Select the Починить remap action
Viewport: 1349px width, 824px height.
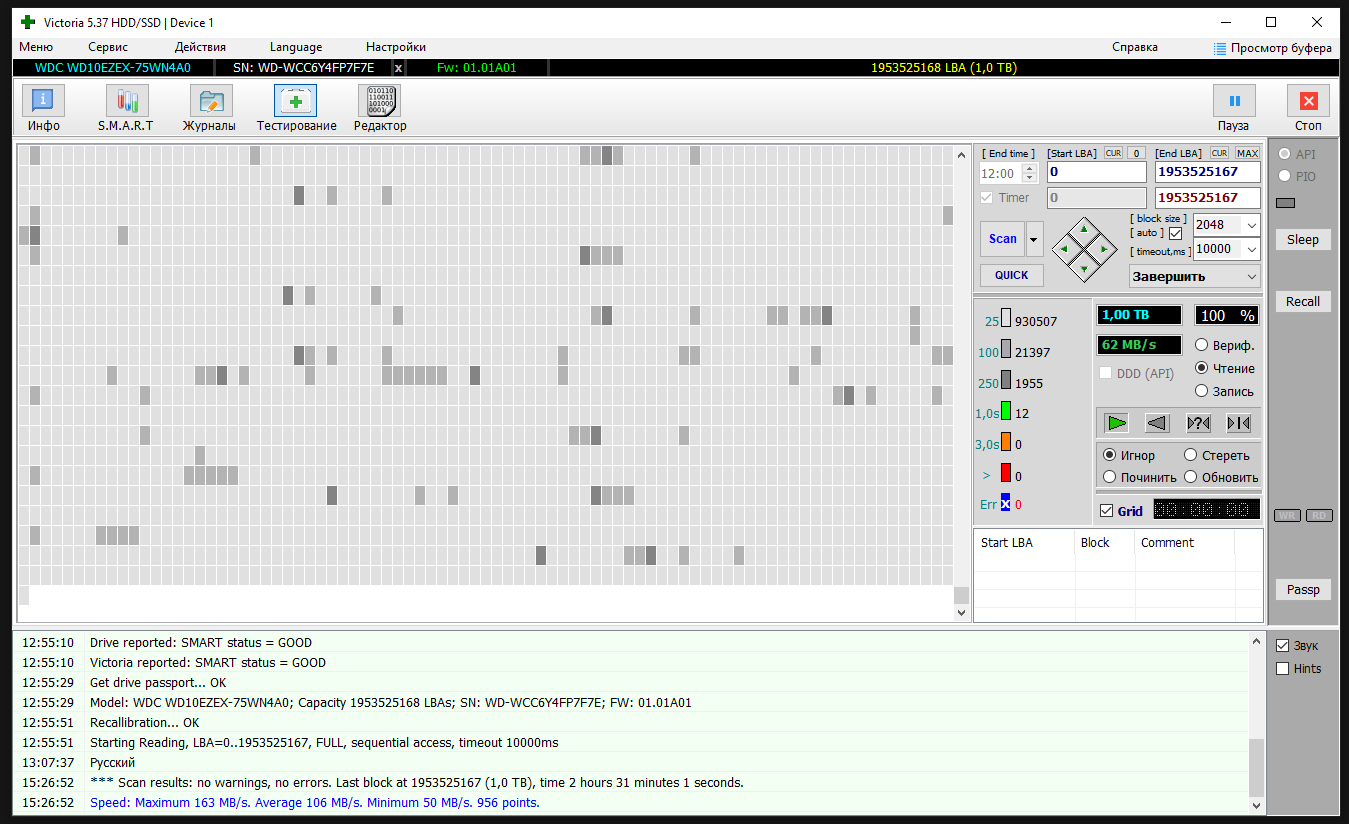pos(1110,477)
